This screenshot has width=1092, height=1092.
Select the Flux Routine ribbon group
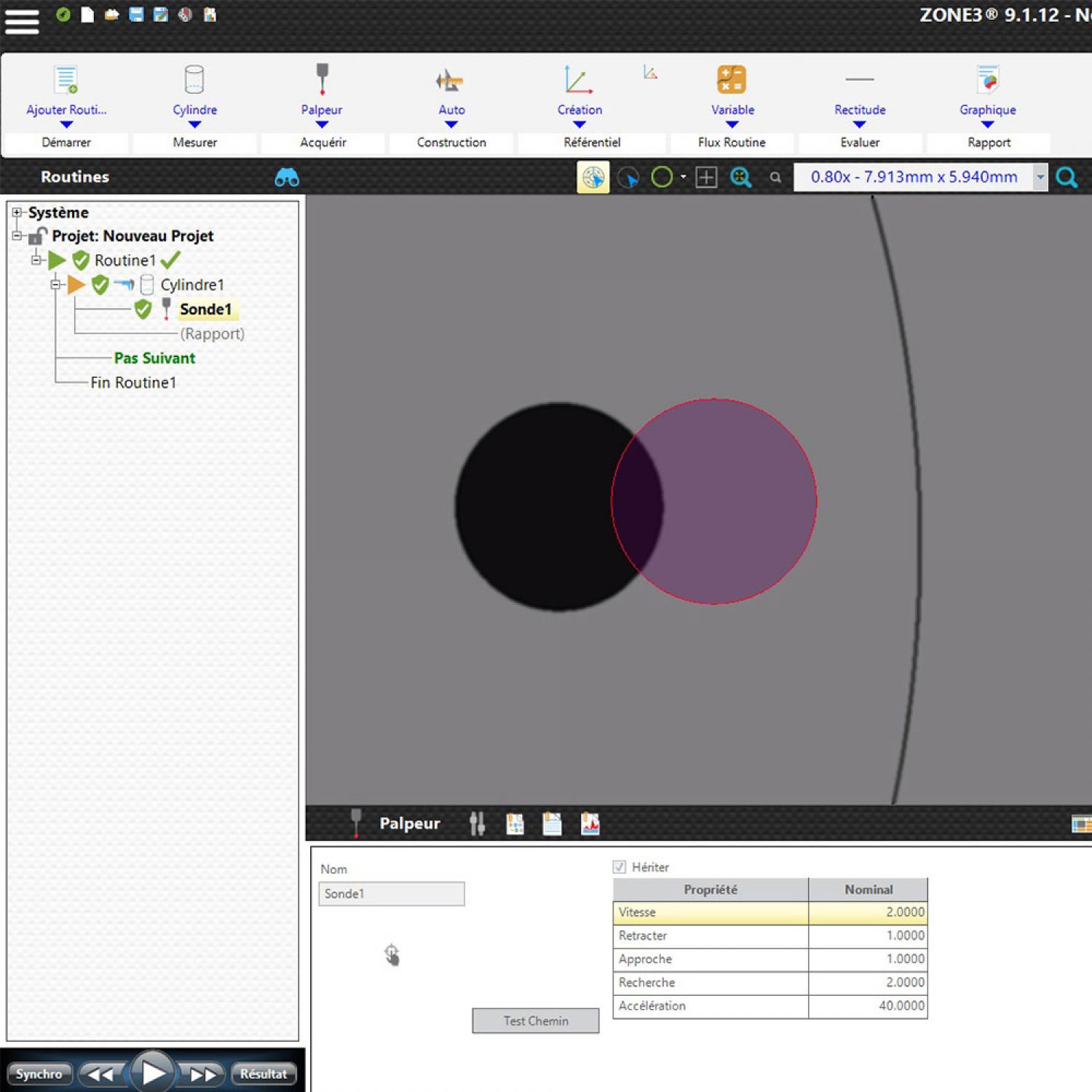pos(732,143)
